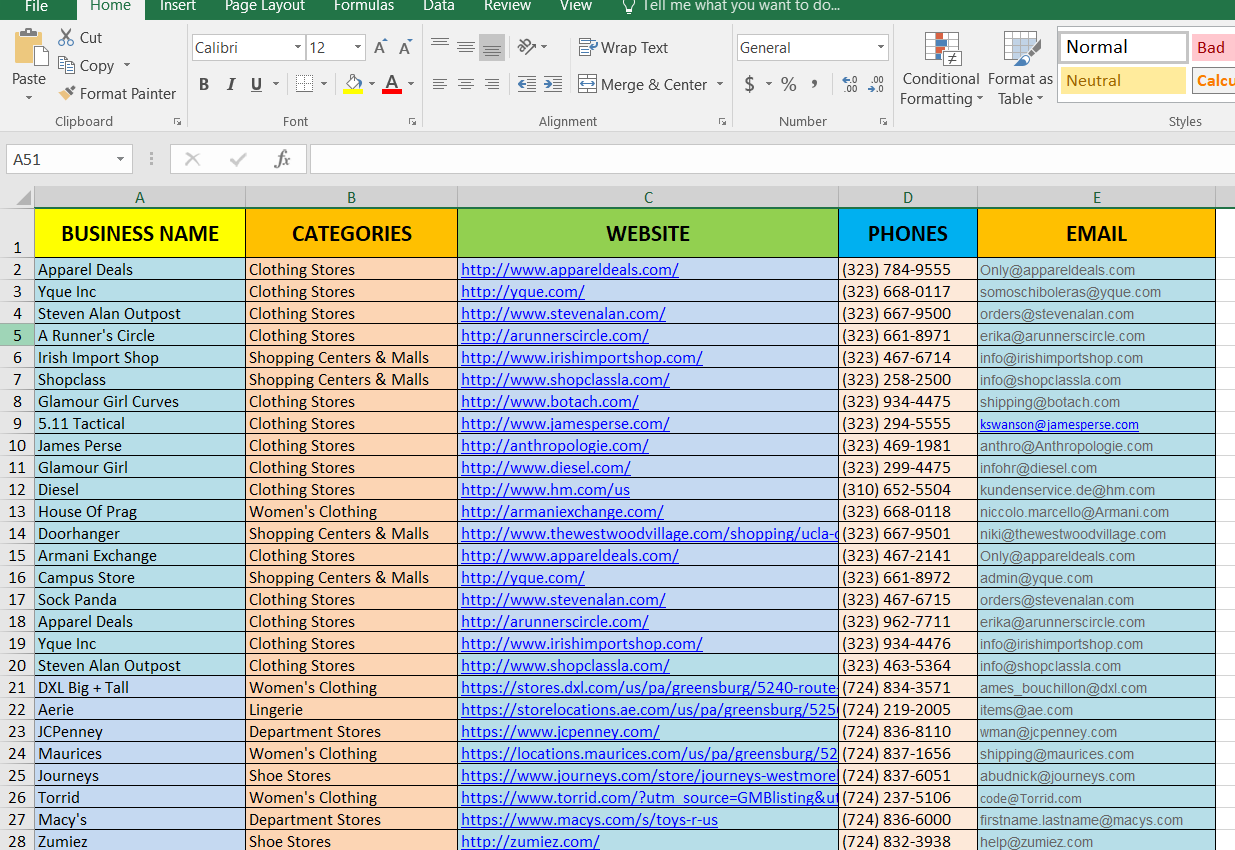The width and height of the screenshot is (1235, 850).
Task: Click the Percent Style icon
Action: pyautogui.click(x=789, y=85)
